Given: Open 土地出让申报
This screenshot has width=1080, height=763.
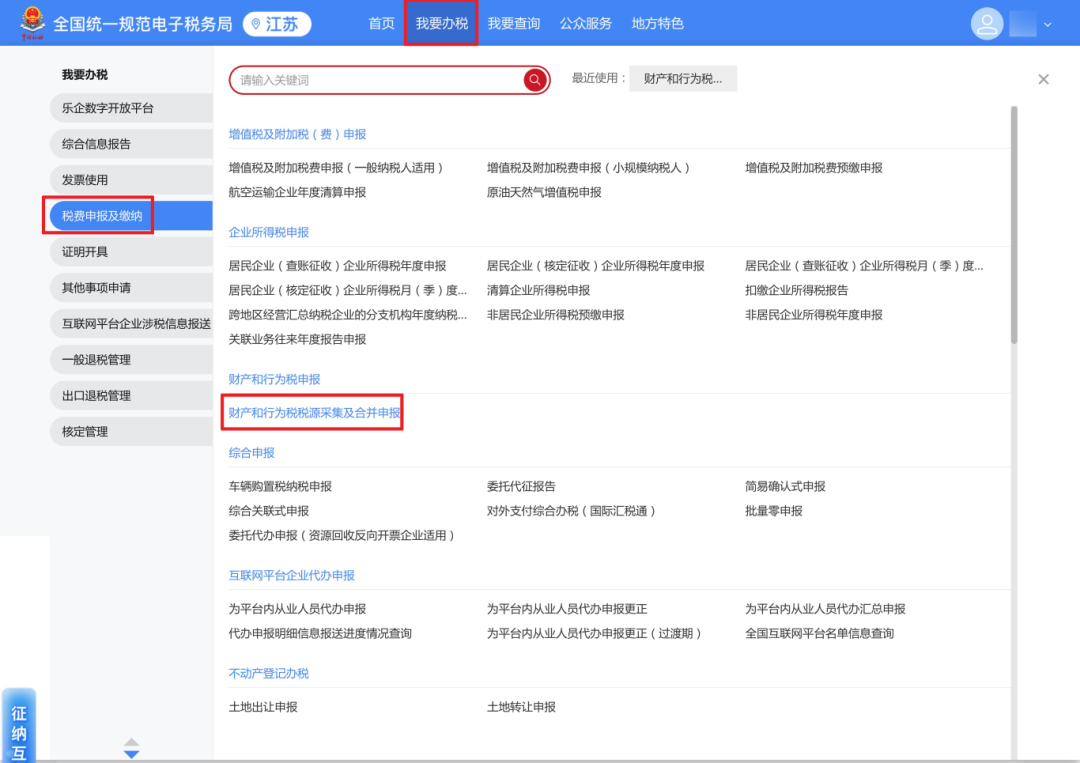Looking at the screenshot, I should coord(263,707).
